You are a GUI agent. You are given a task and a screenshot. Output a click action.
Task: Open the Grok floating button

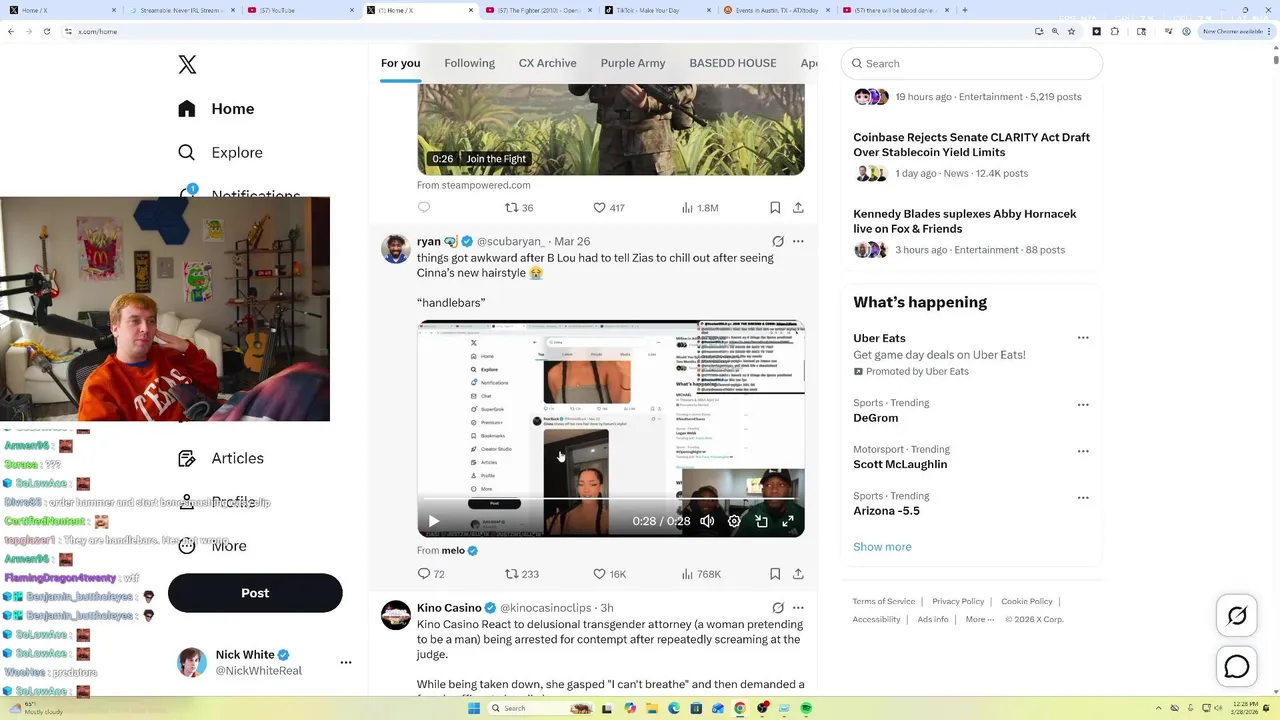pyautogui.click(x=1237, y=616)
